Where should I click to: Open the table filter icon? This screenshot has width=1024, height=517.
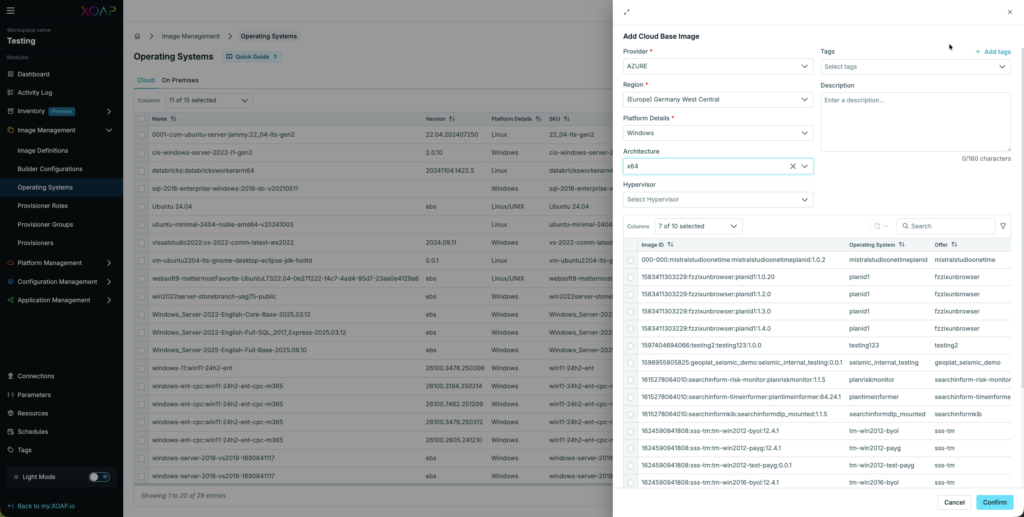coord(1003,226)
